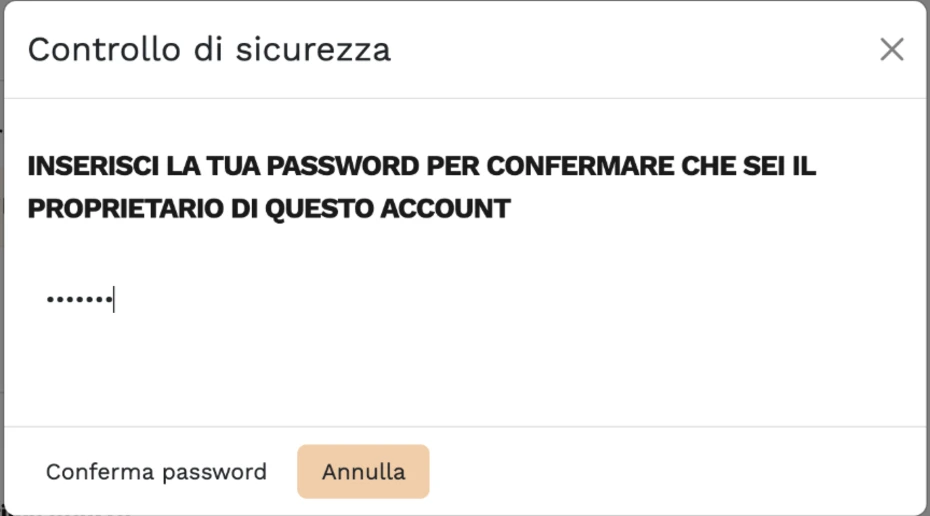Click the word "sicurezza" in the title
Screen dimensions: 930x516
pyautogui.click(x=313, y=49)
